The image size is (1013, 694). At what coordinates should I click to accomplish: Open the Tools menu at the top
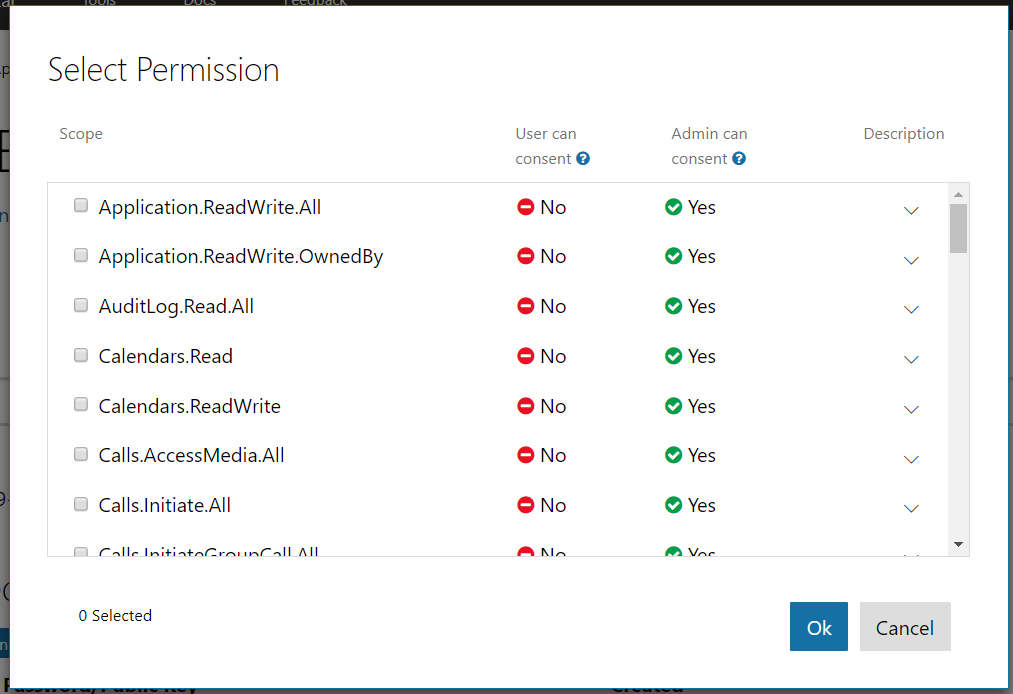coord(99,3)
